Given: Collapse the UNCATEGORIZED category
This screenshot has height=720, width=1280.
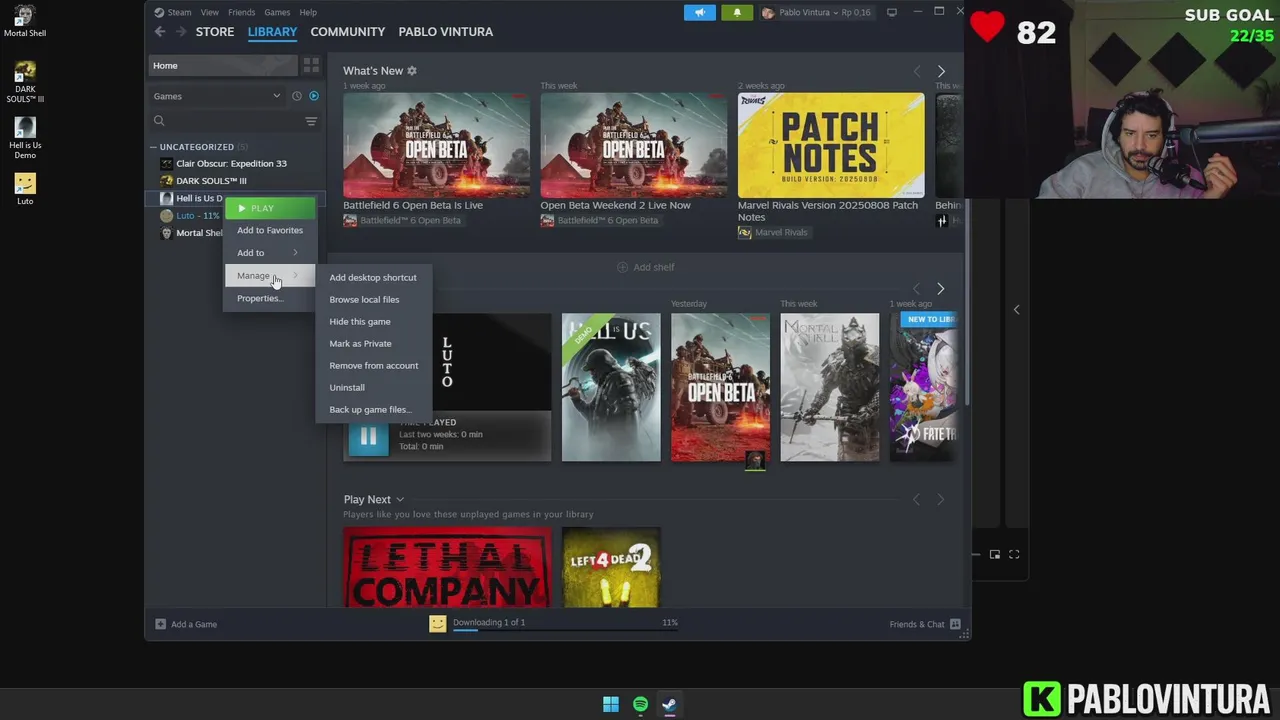Looking at the screenshot, I should 154,147.
